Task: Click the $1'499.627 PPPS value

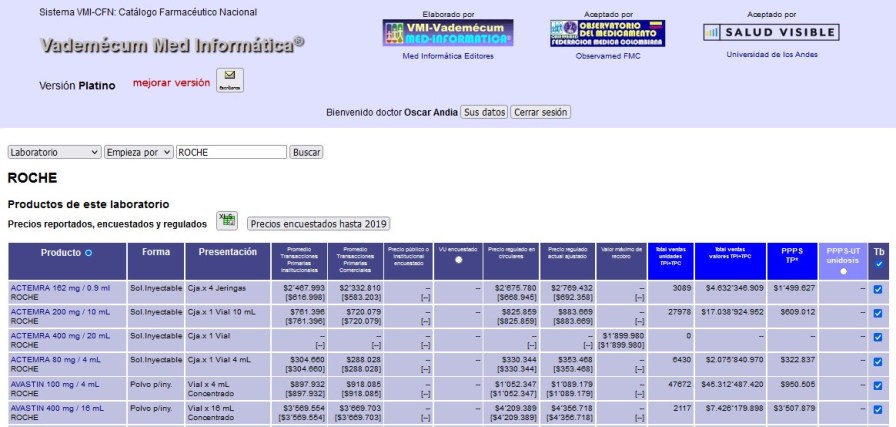Action: (x=795, y=288)
